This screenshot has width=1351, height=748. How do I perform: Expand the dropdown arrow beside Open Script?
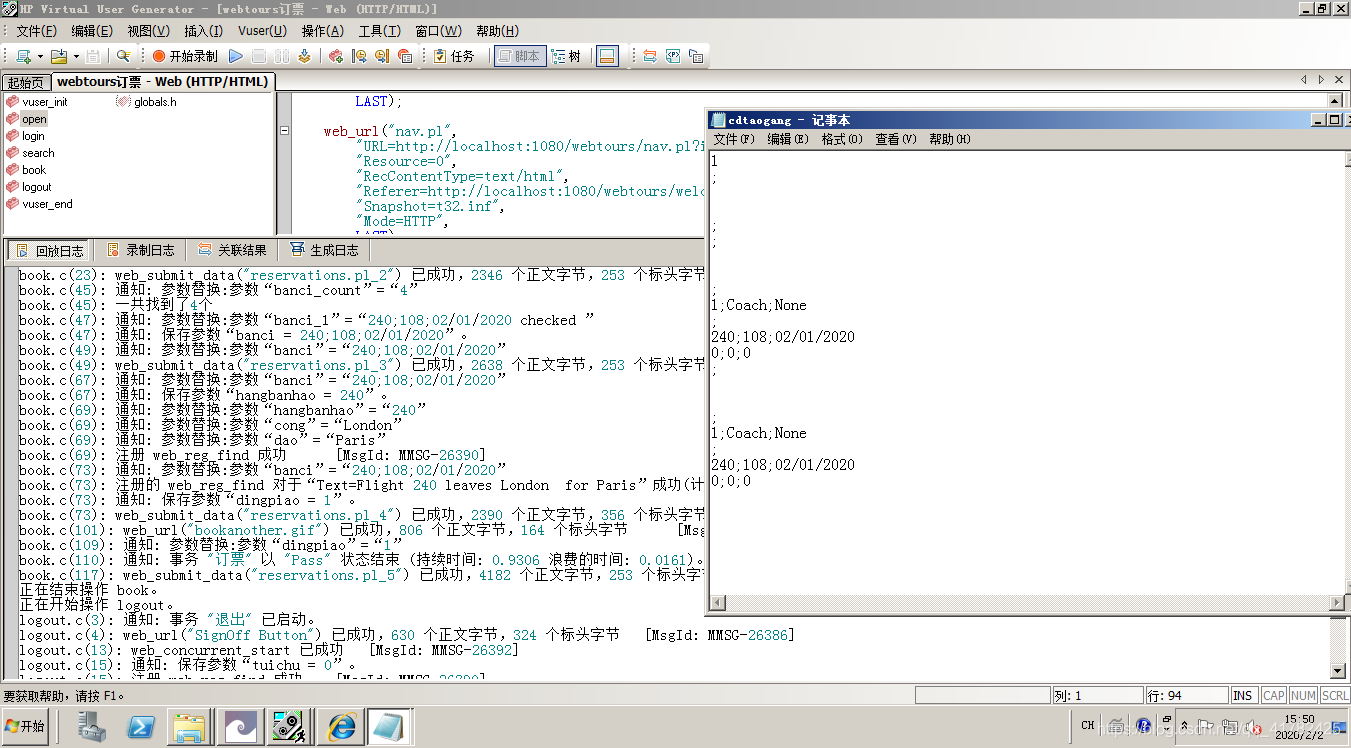[x=74, y=57]
